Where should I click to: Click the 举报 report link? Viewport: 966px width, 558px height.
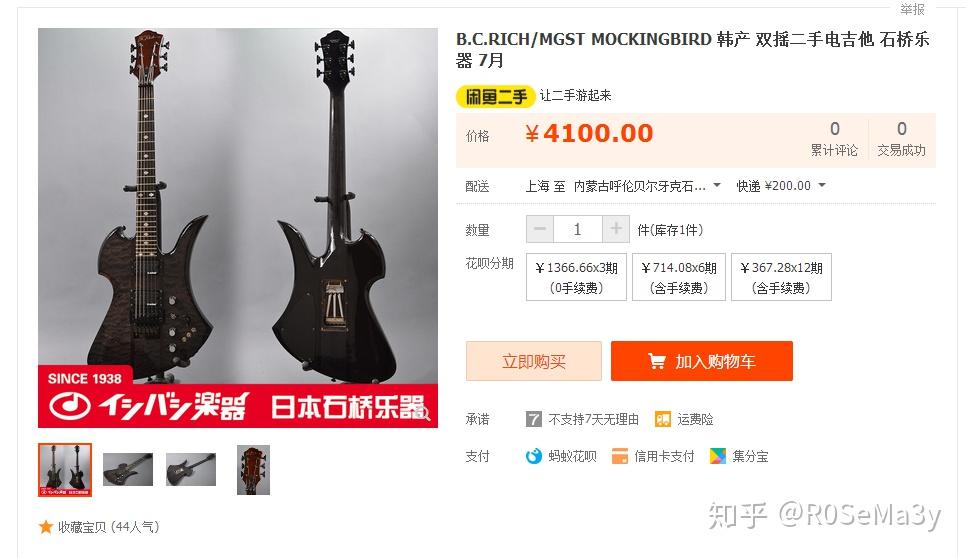tap(912, 9)
